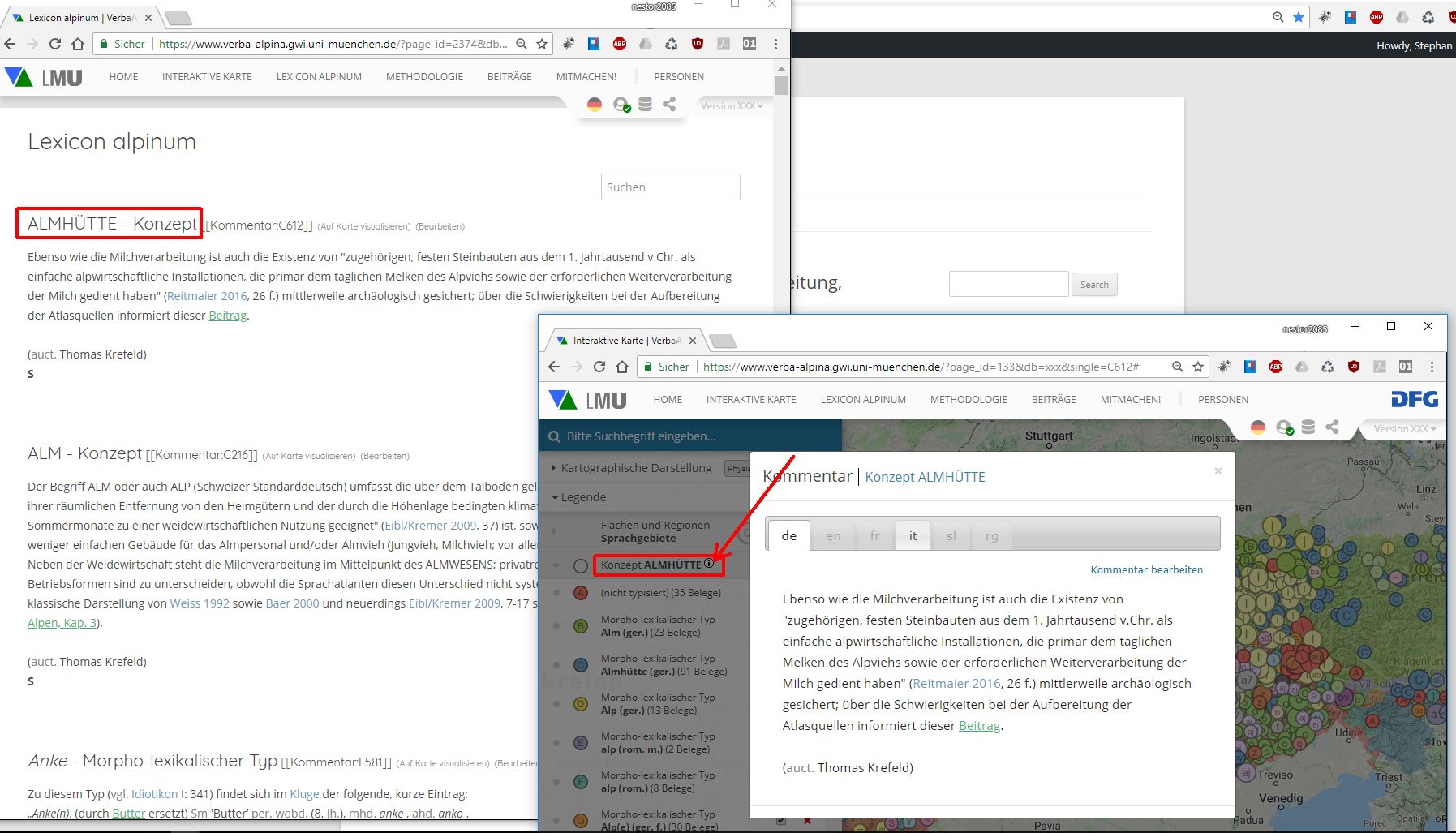
Task: Go back in the Lexicon alpinum browser window
Action: coord(11,44)
